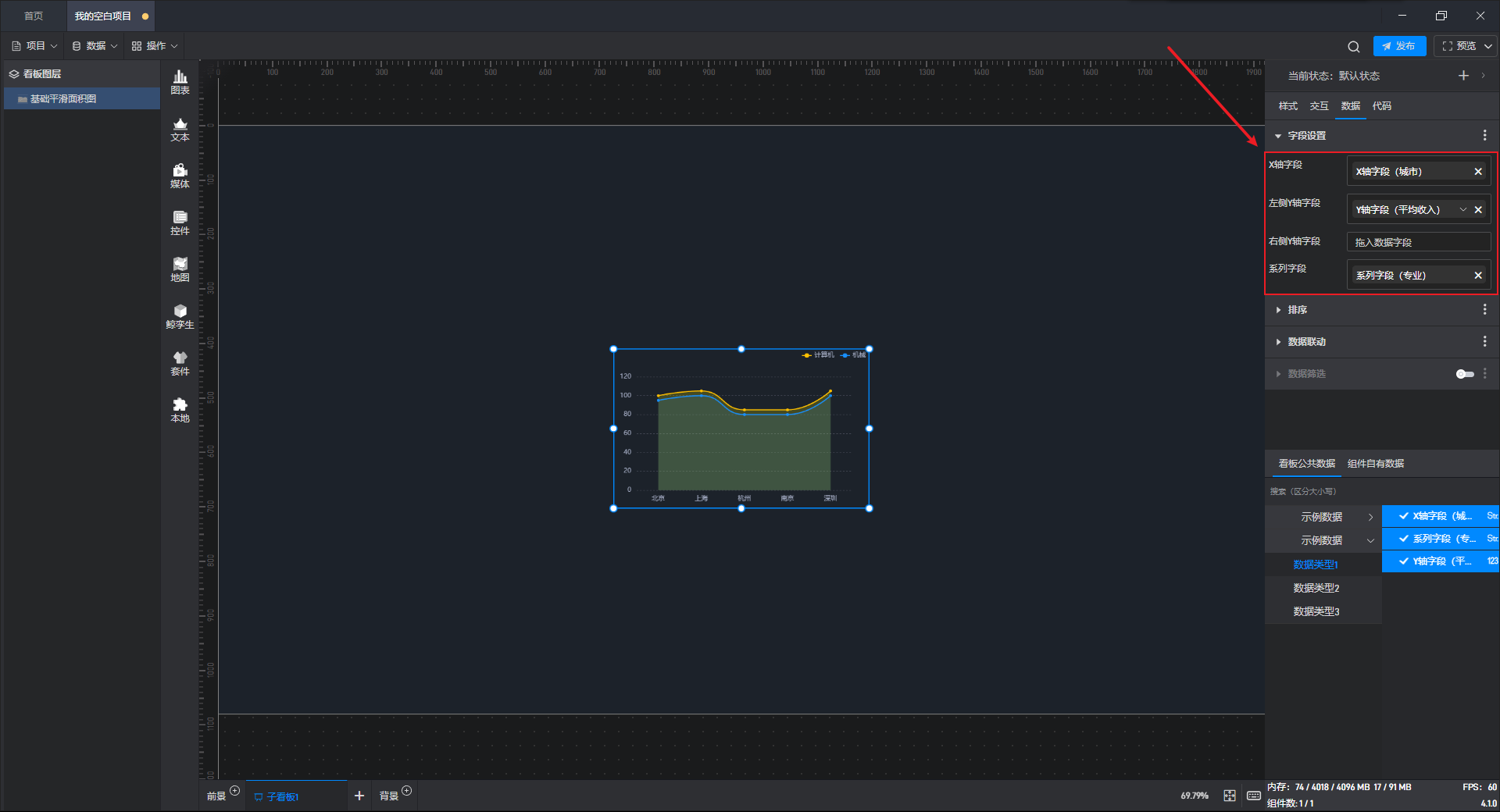1500x812 pixels.
Task: Remove the X轴字段 (城市) field
Action: [x=1478, y=172]
